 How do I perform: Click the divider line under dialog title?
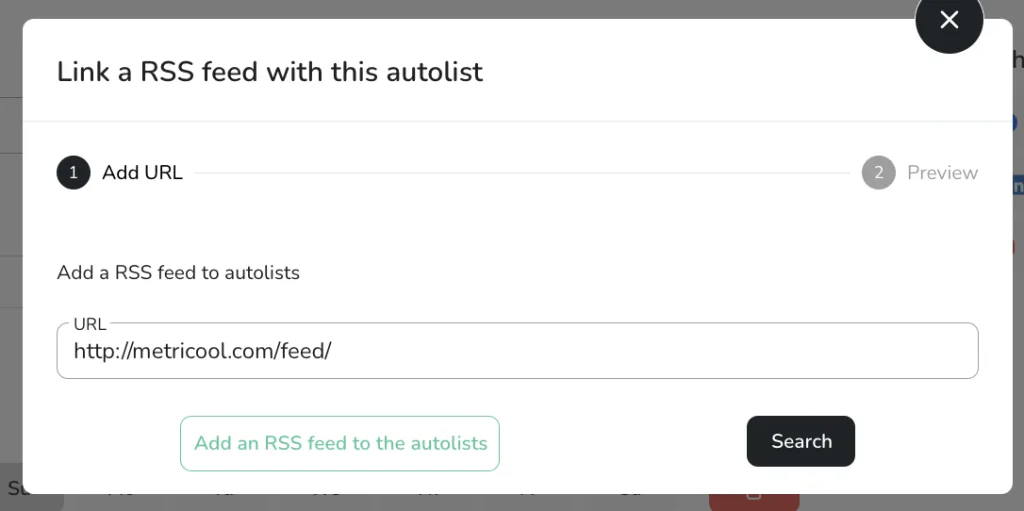pos(517,121)
